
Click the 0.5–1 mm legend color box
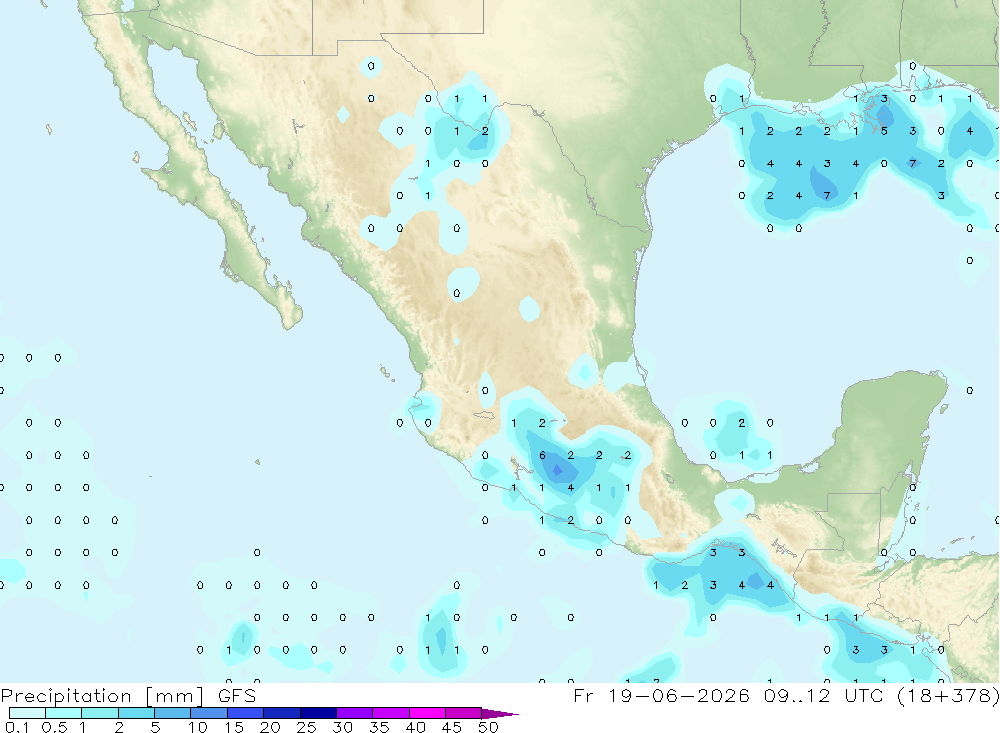pyautogui.click(x=63, y=713)
